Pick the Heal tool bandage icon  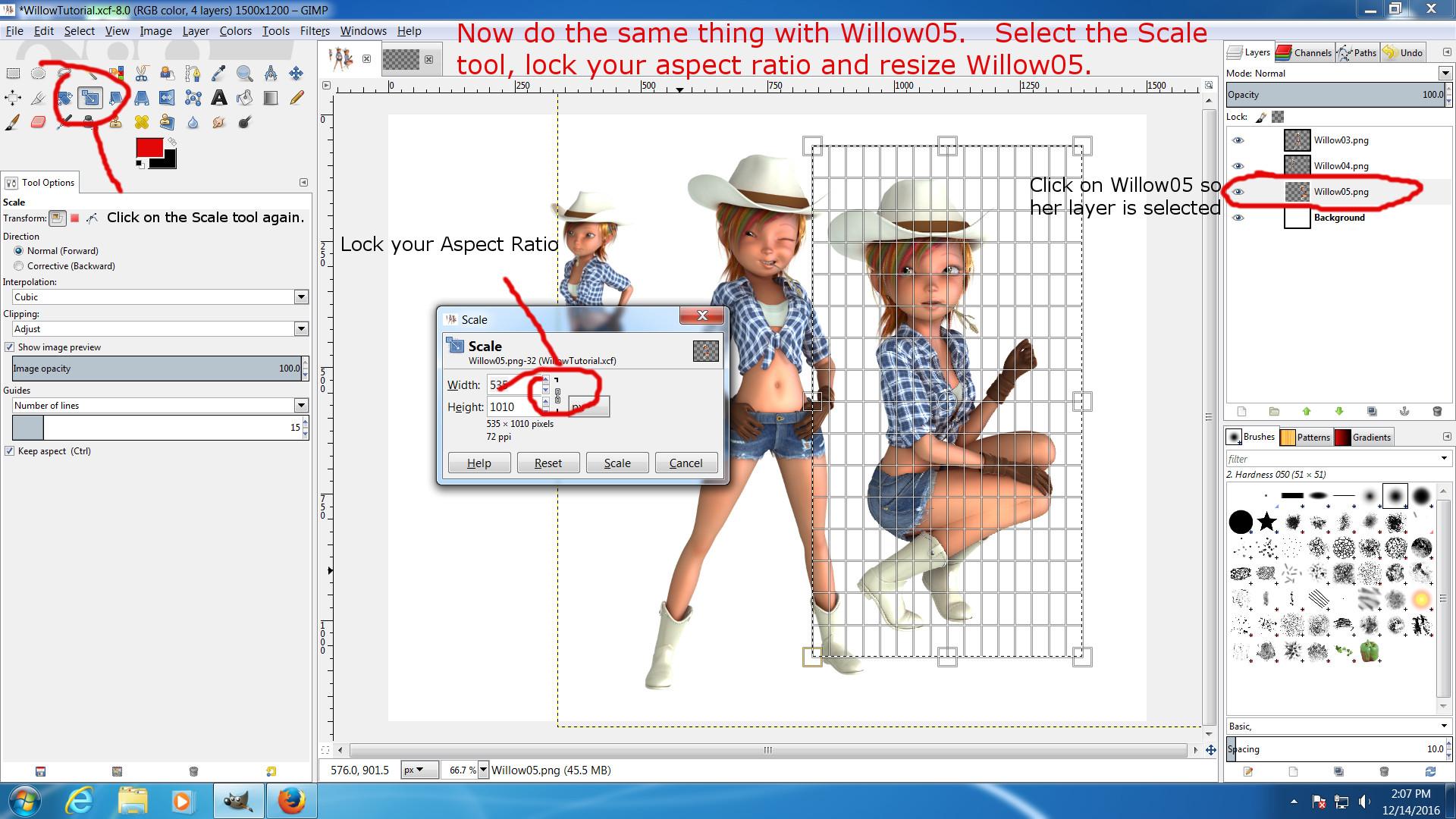(x=141, y=122)
